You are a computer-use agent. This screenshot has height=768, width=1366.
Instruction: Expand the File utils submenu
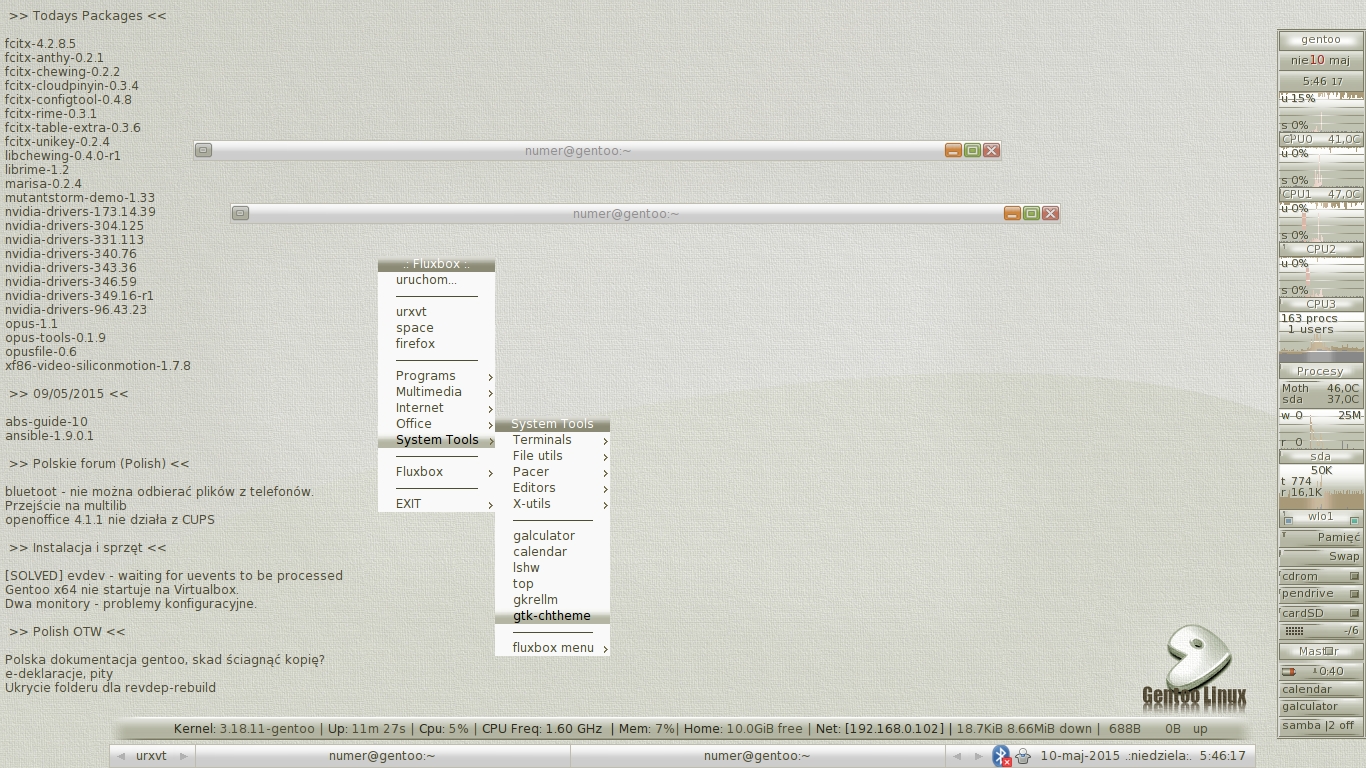[x=552, y=456]
